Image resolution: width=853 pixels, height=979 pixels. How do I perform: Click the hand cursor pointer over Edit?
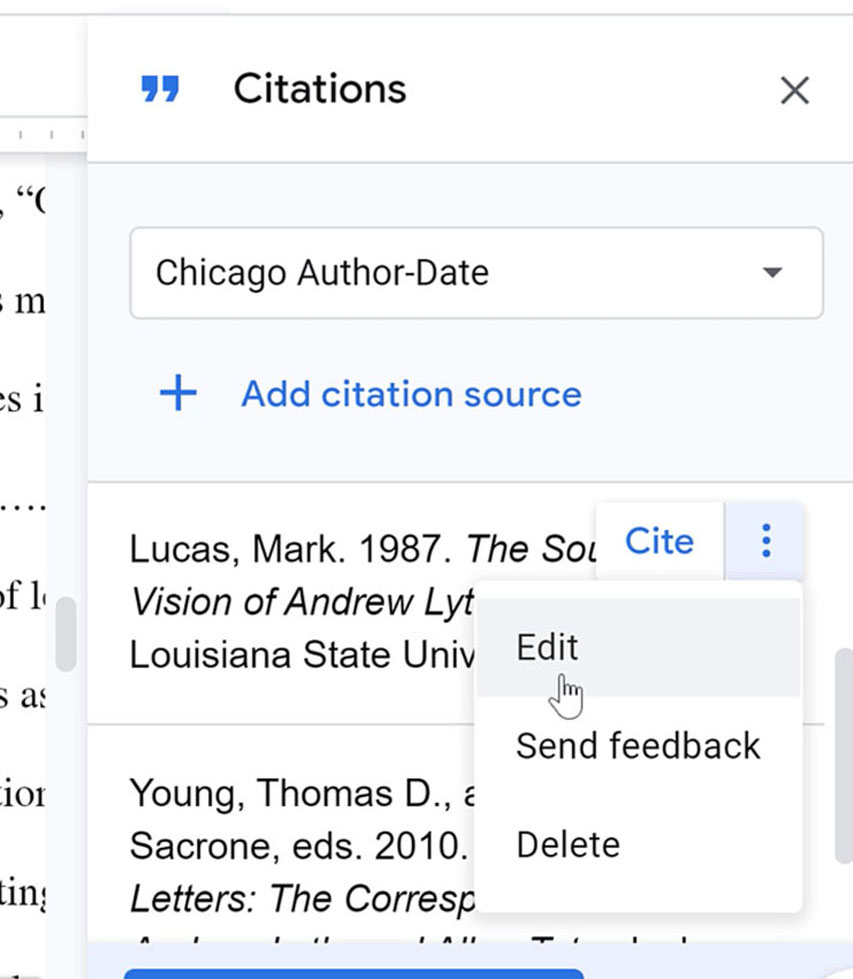click(567, 688)
